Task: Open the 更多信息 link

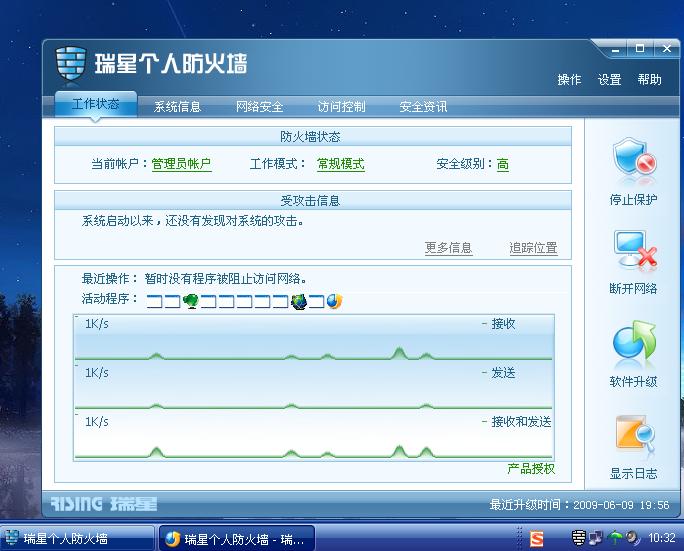Action: click(x=448, y=248)
